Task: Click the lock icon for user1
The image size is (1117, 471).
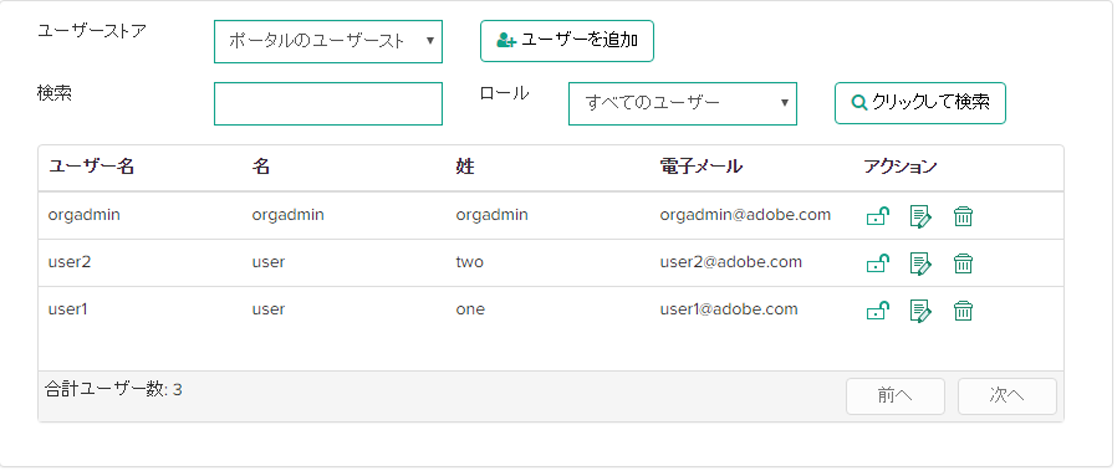Action: (877, 311)
